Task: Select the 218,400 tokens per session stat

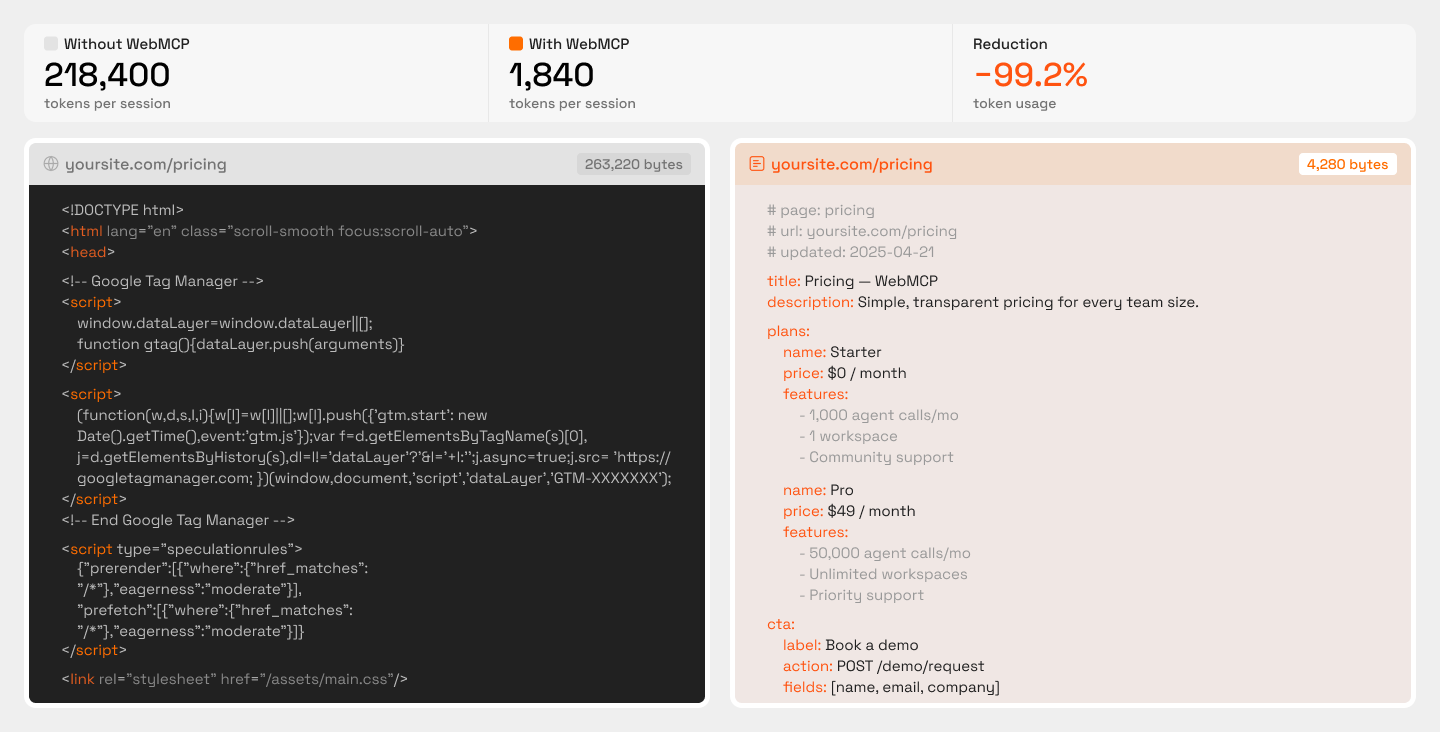Action: (x=107, y=74)
